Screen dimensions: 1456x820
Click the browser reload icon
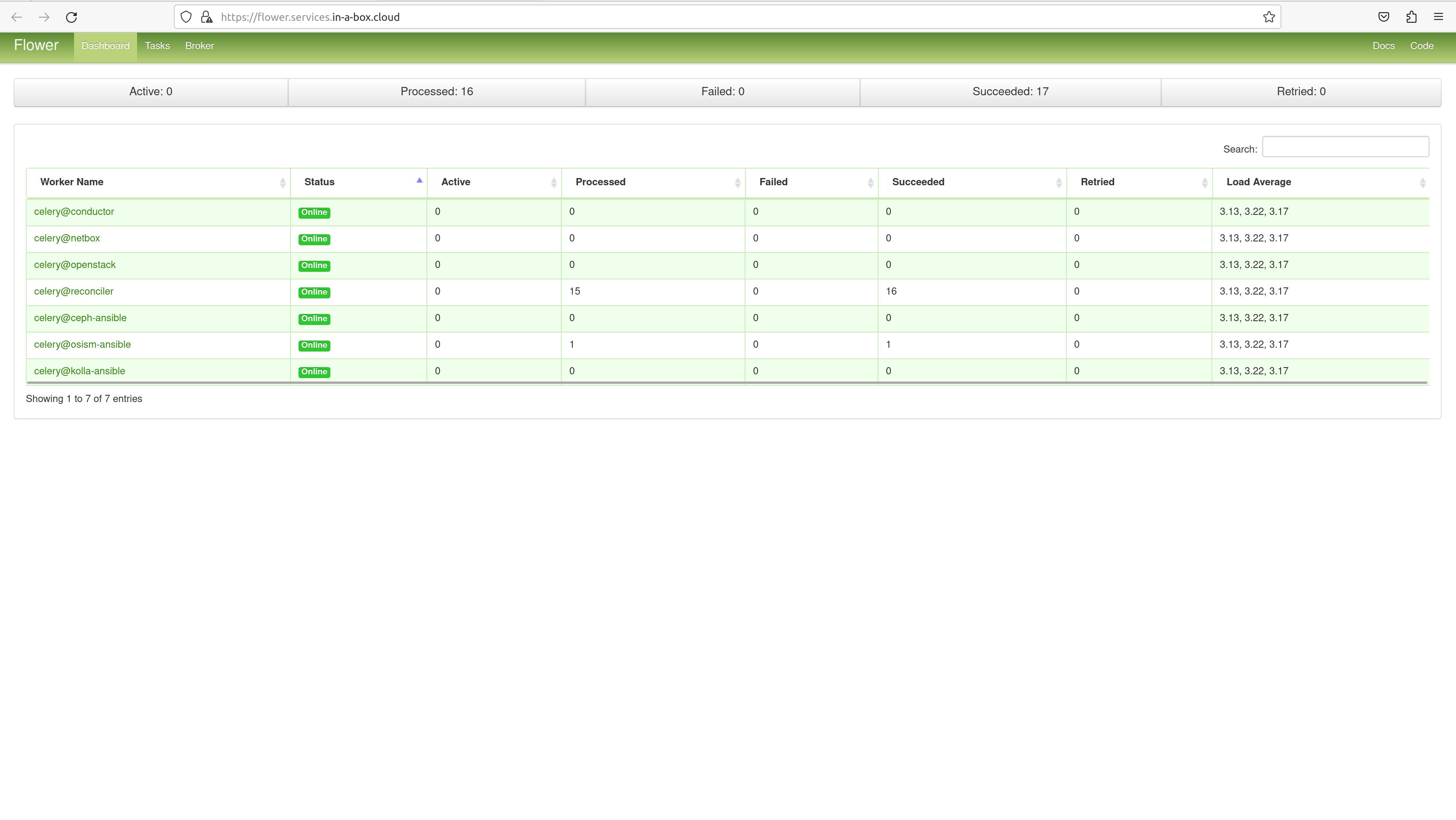pos(71,17)
